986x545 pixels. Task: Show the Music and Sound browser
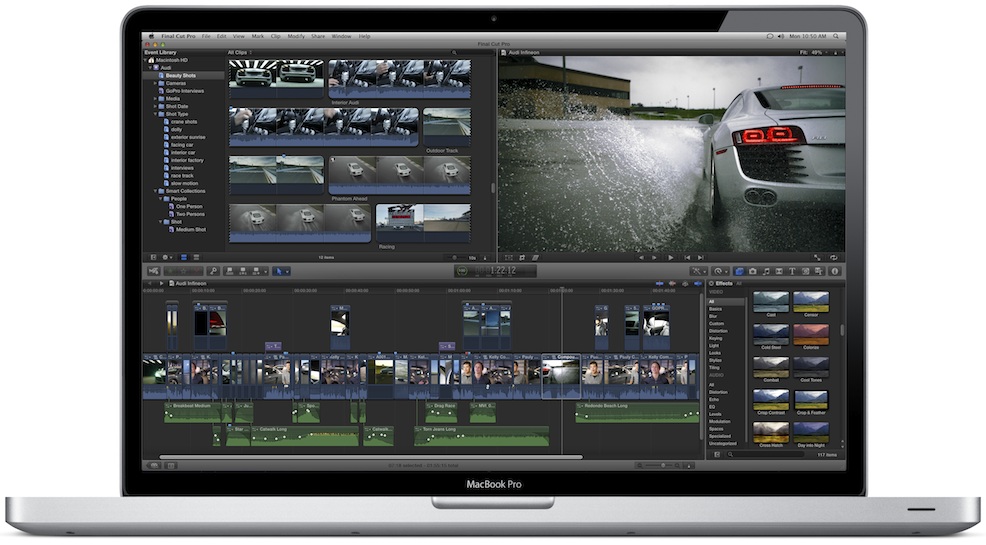point(767,272)
